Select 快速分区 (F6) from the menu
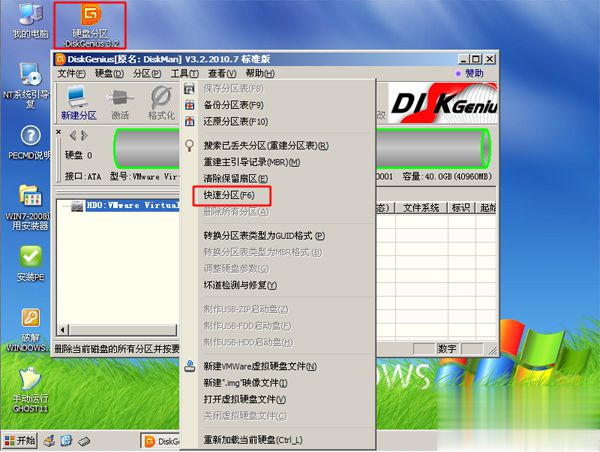Image resolution: width=600 pixels, height=452 pixels. (x=231, y=194)
